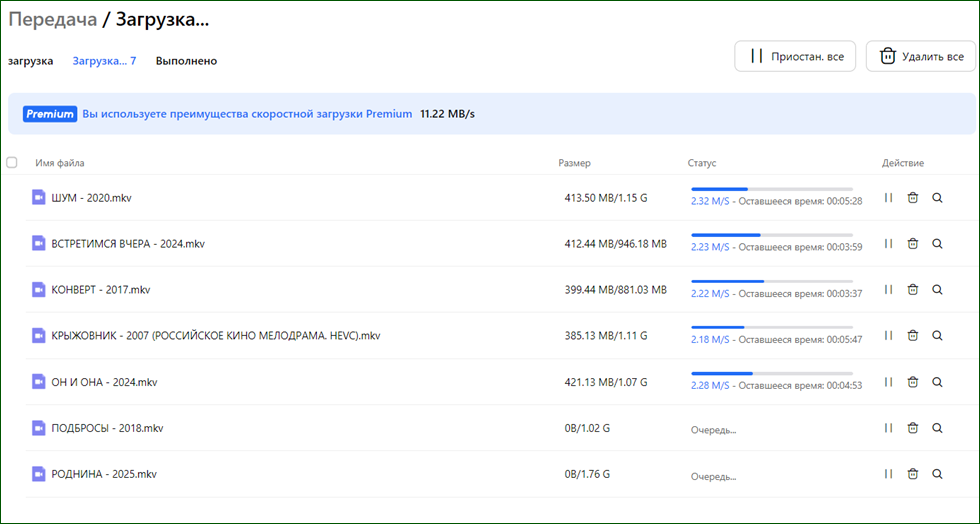Open the Выполнено tab
Image resolution: width=980 pixels, height=524 pixels.
pos(186,61)
